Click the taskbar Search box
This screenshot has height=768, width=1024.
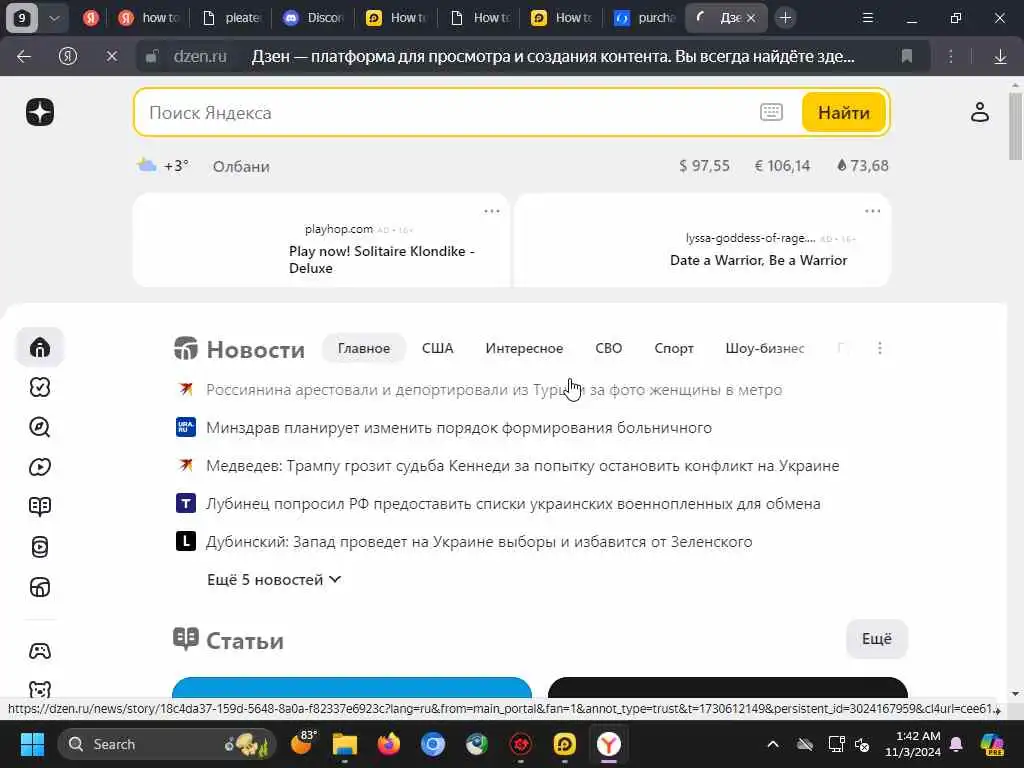tap(167, 744)
